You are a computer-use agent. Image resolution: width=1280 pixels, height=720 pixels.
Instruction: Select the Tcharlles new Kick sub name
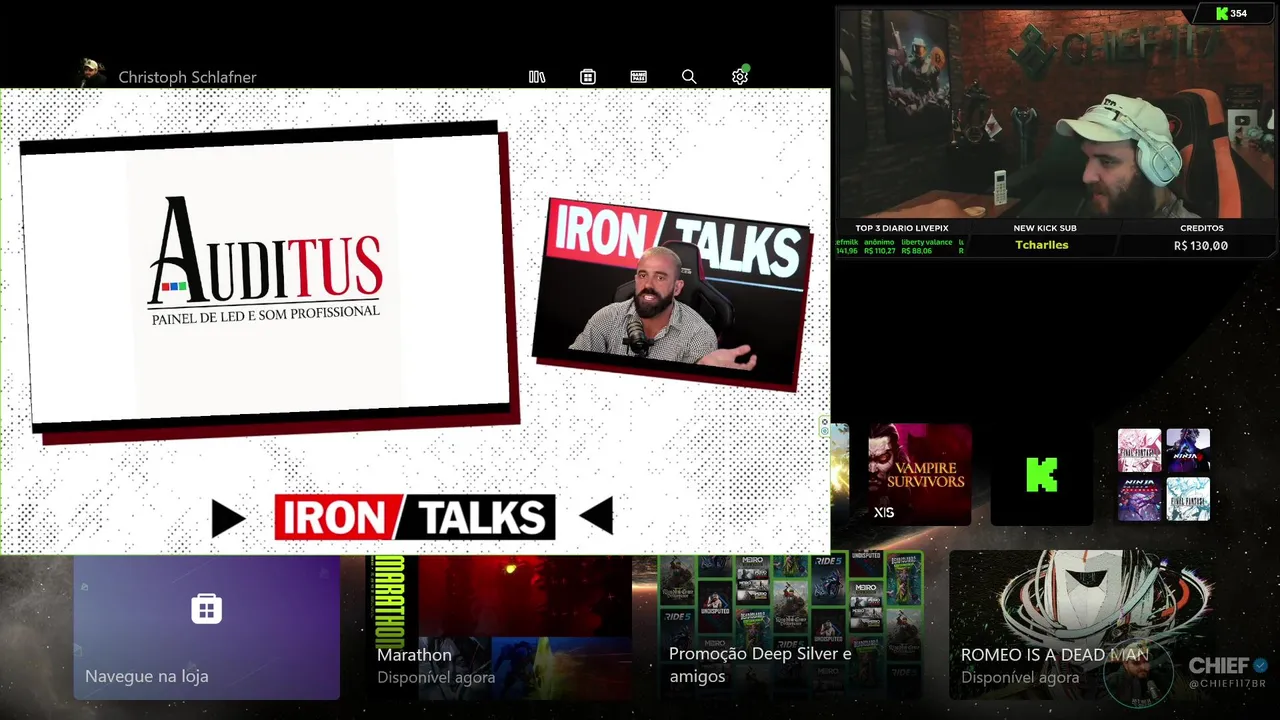[1041, 245]
